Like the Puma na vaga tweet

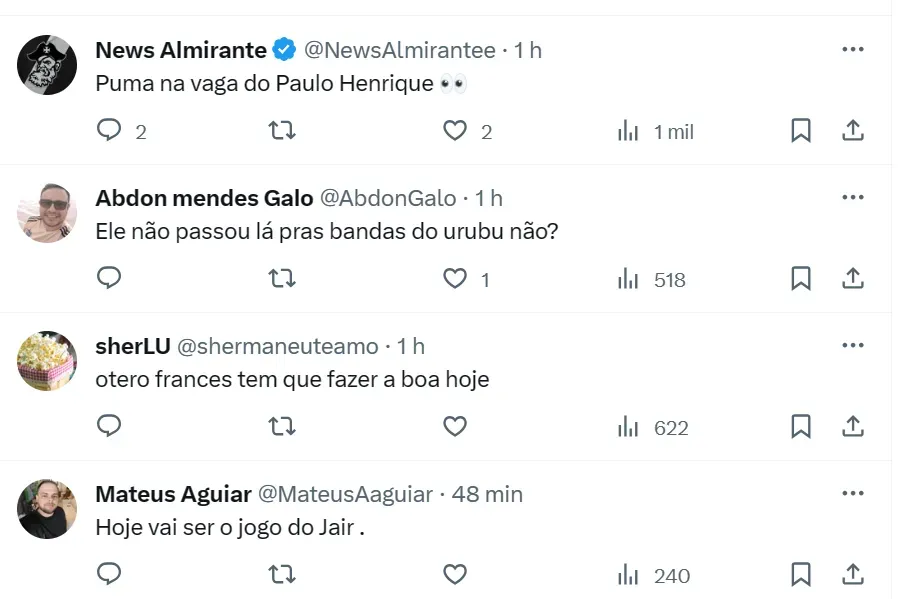(x=455, y=131)
